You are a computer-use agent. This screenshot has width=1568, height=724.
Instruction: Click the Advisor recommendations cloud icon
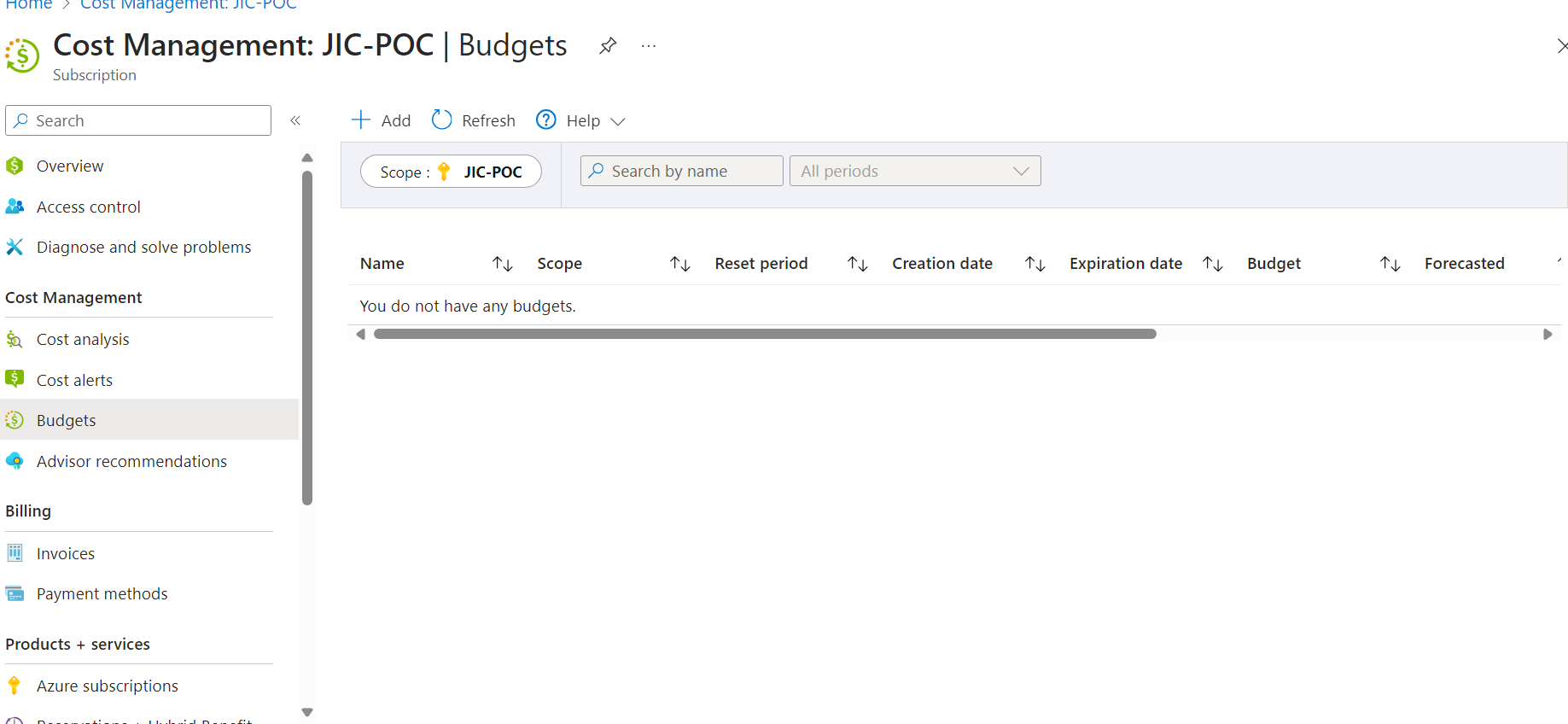15,461
